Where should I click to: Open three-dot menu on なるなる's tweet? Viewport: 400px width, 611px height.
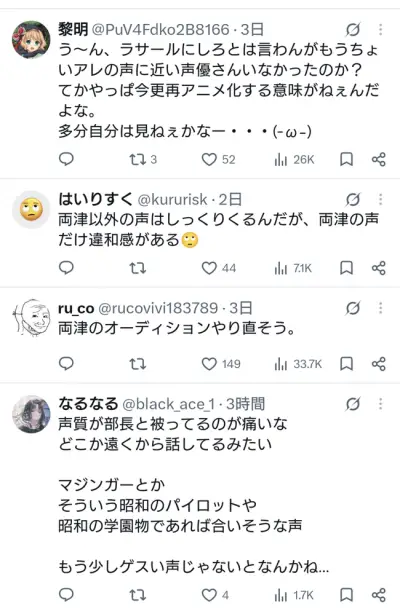click(x=381, y=404)
